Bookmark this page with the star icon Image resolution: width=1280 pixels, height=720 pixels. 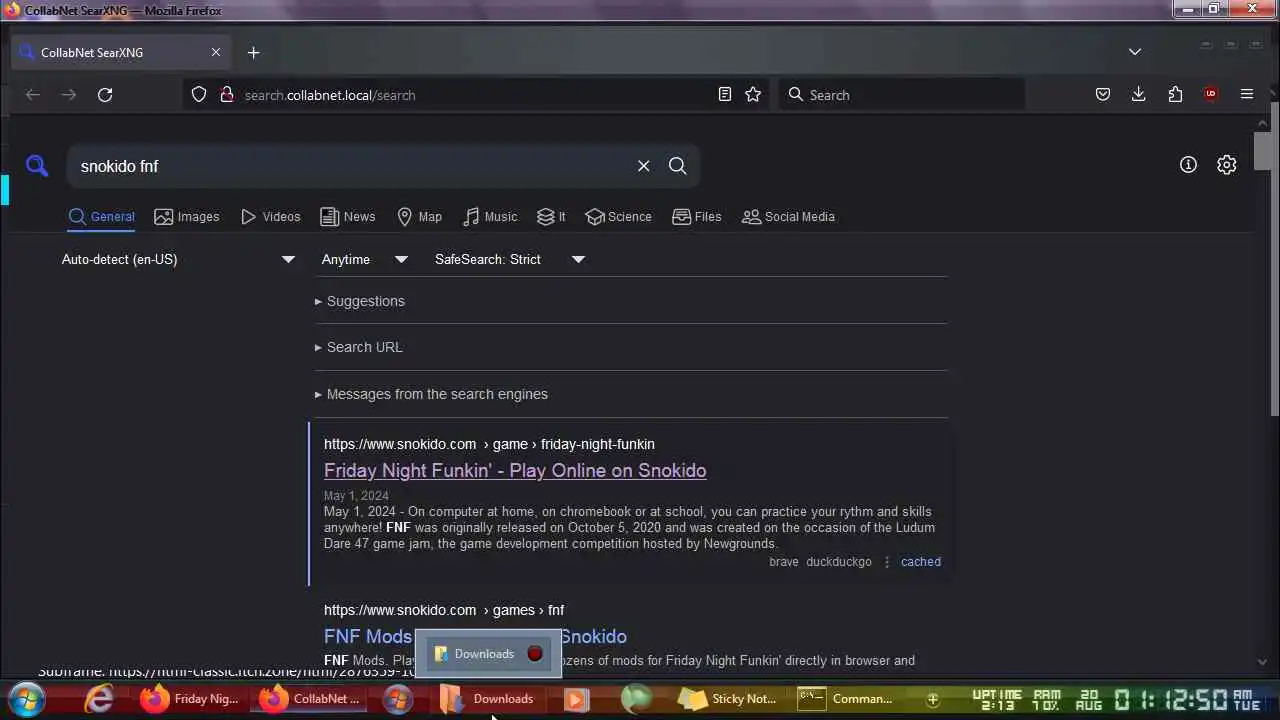[753, 94]
